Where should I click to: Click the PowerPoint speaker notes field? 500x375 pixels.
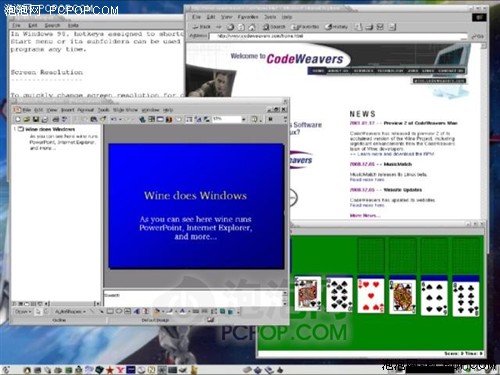click(193, 298)
